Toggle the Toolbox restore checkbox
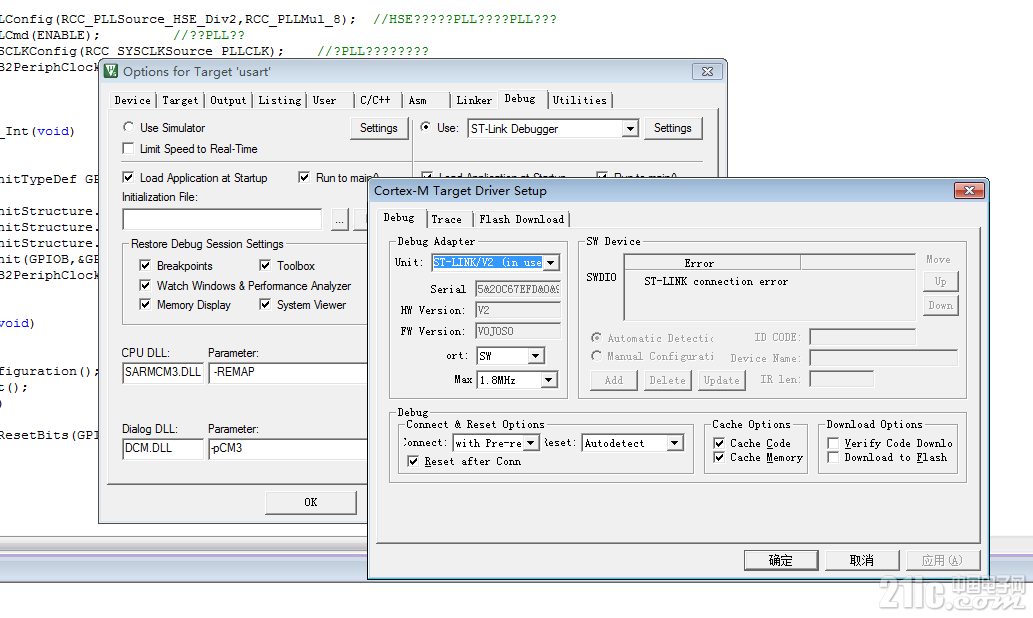The width and height of the screenshot is (1033, 618). click(x=265, y=266)
